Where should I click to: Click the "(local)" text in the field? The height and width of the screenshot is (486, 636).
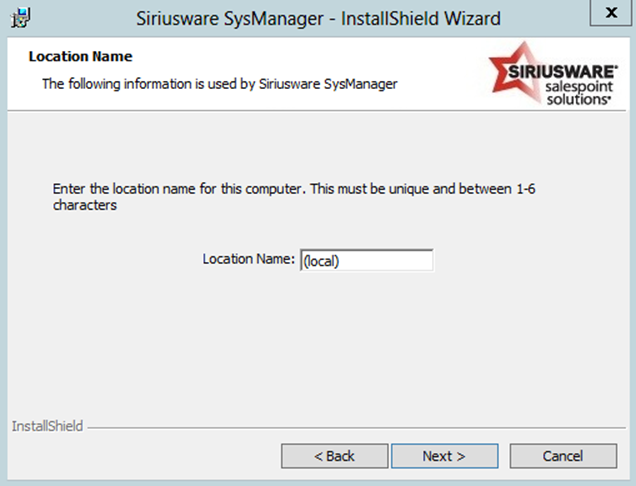pos(322,260)
